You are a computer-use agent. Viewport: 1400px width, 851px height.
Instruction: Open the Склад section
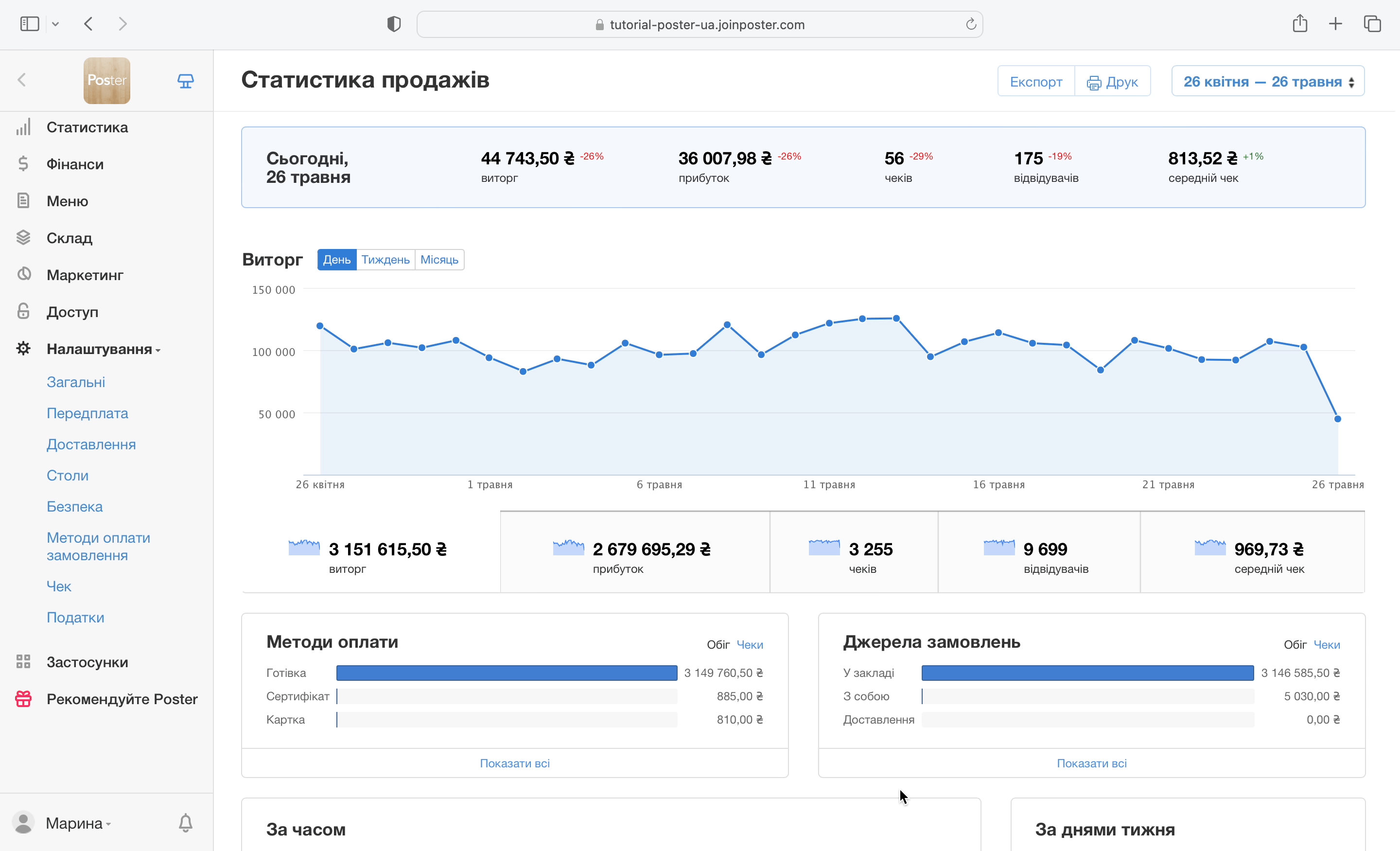[70, 238]
